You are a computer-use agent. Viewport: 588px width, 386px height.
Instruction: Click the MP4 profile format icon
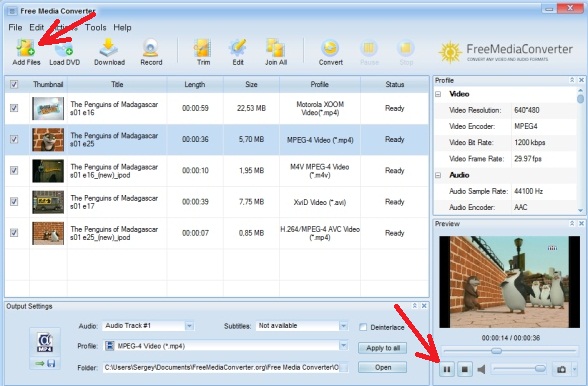pos(45,343)
